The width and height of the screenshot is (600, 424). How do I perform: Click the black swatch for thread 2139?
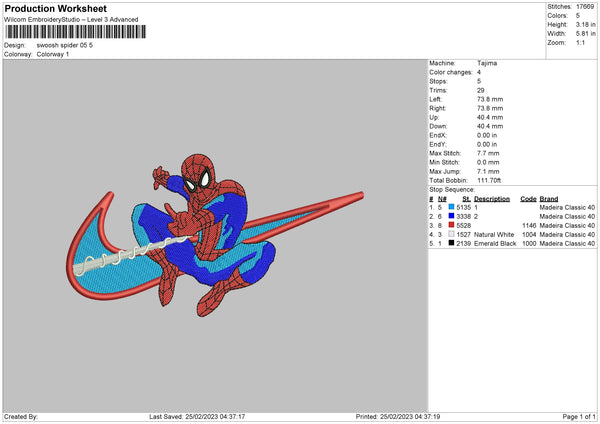pyautogui.click(x=452, y=243)
